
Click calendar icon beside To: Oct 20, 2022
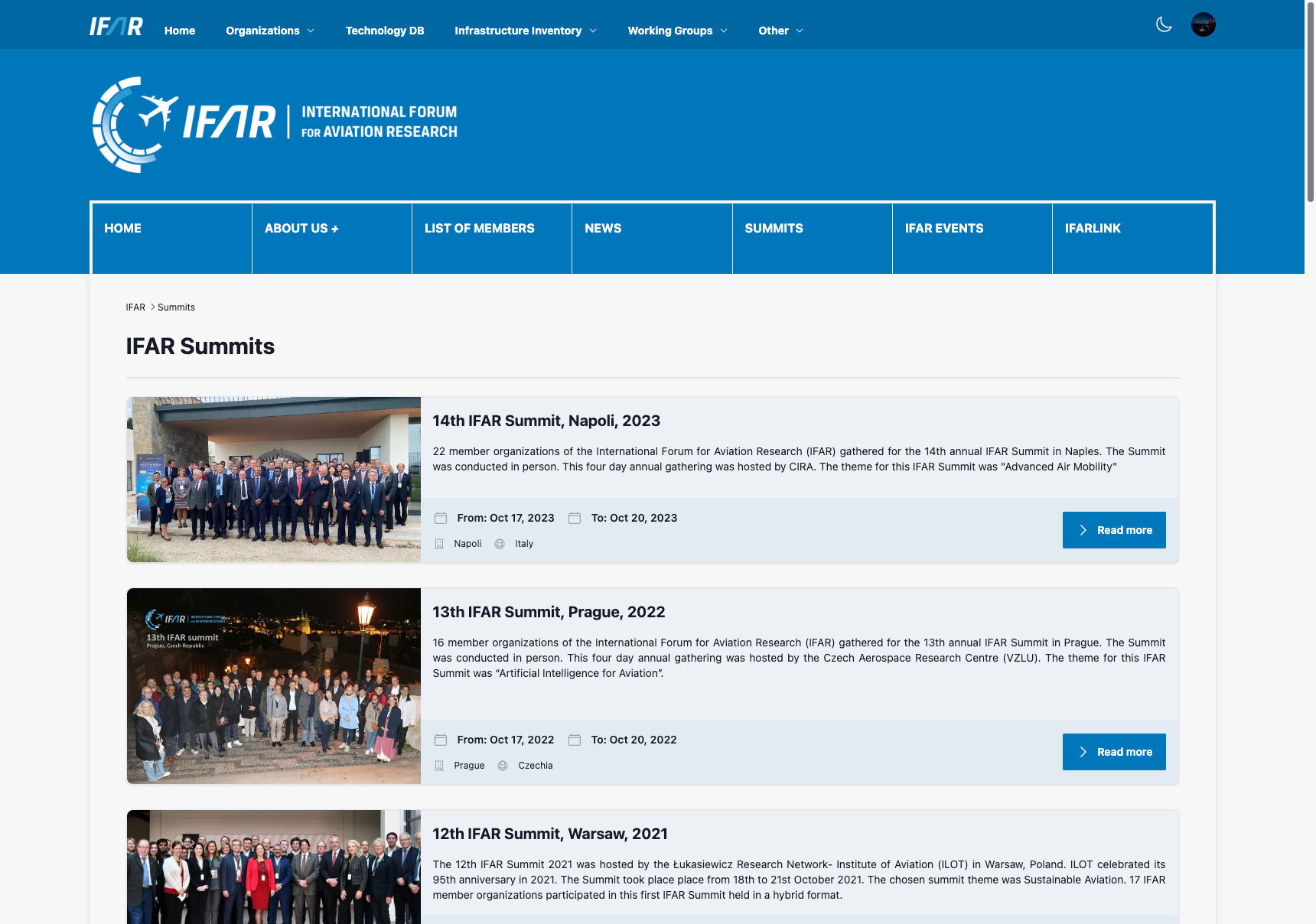coord(575,740)
